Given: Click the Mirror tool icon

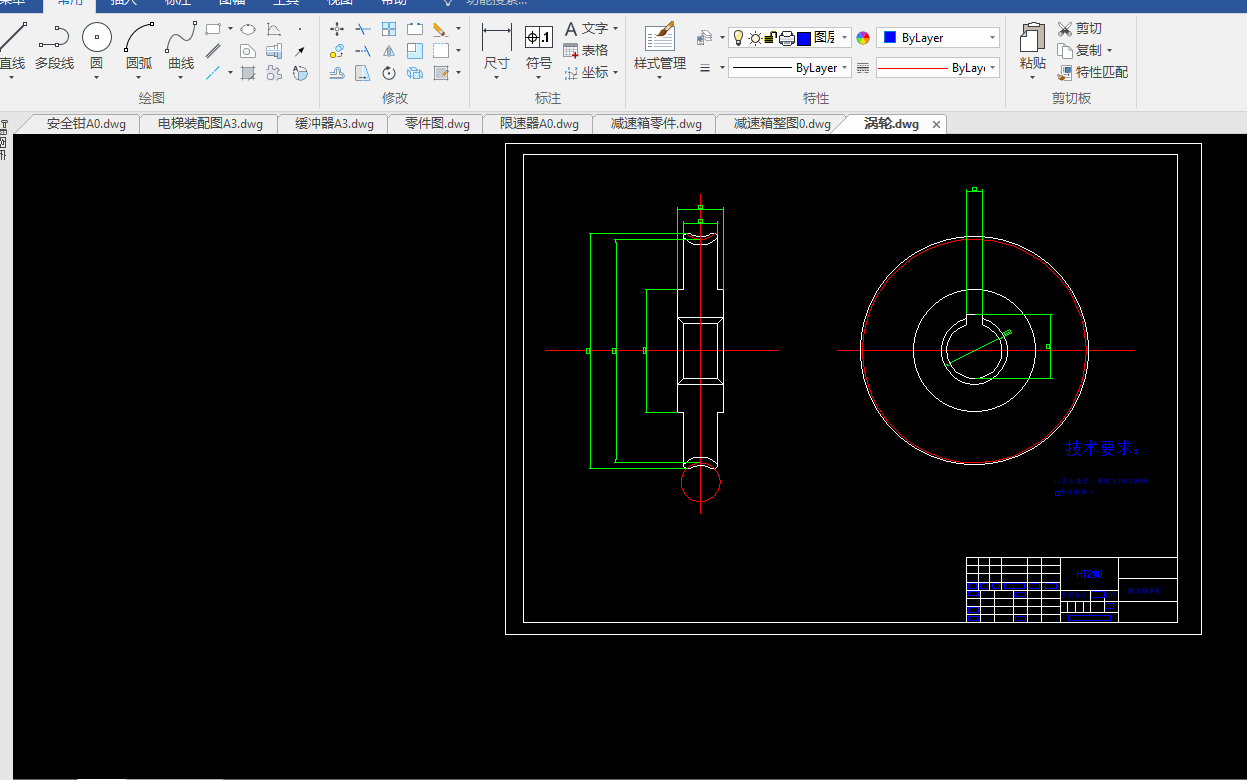Looking at the screenshot, I should (x=389, y=51).
